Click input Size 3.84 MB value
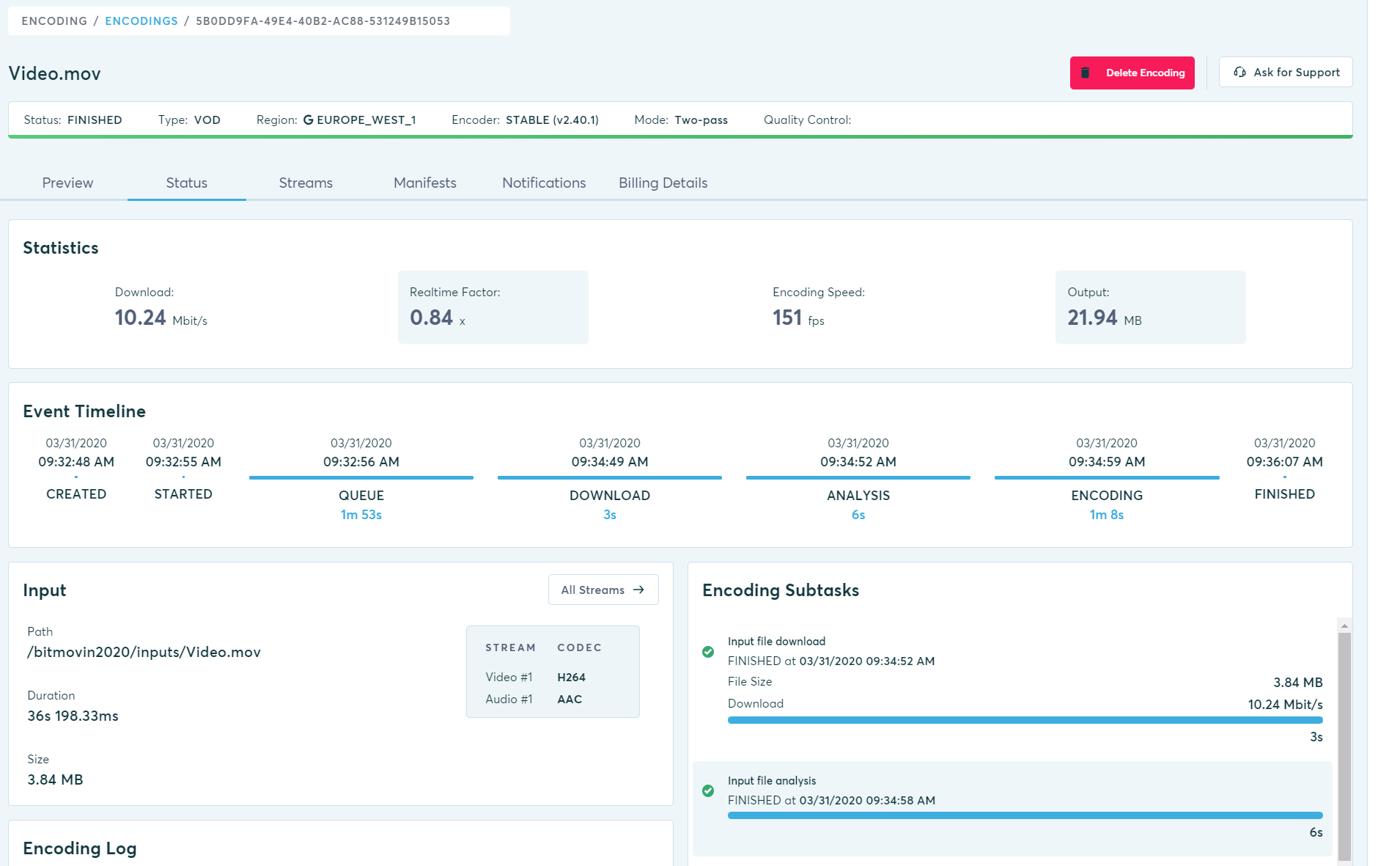 coord(55,779)
